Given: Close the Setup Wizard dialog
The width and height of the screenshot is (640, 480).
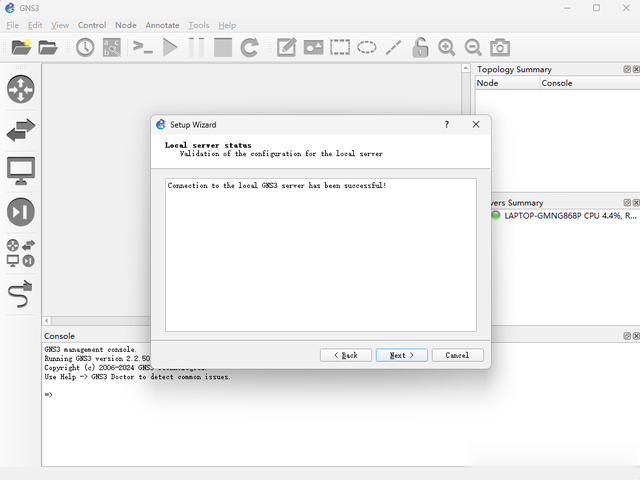Looking at the screenshot, I should pos(476,124).
